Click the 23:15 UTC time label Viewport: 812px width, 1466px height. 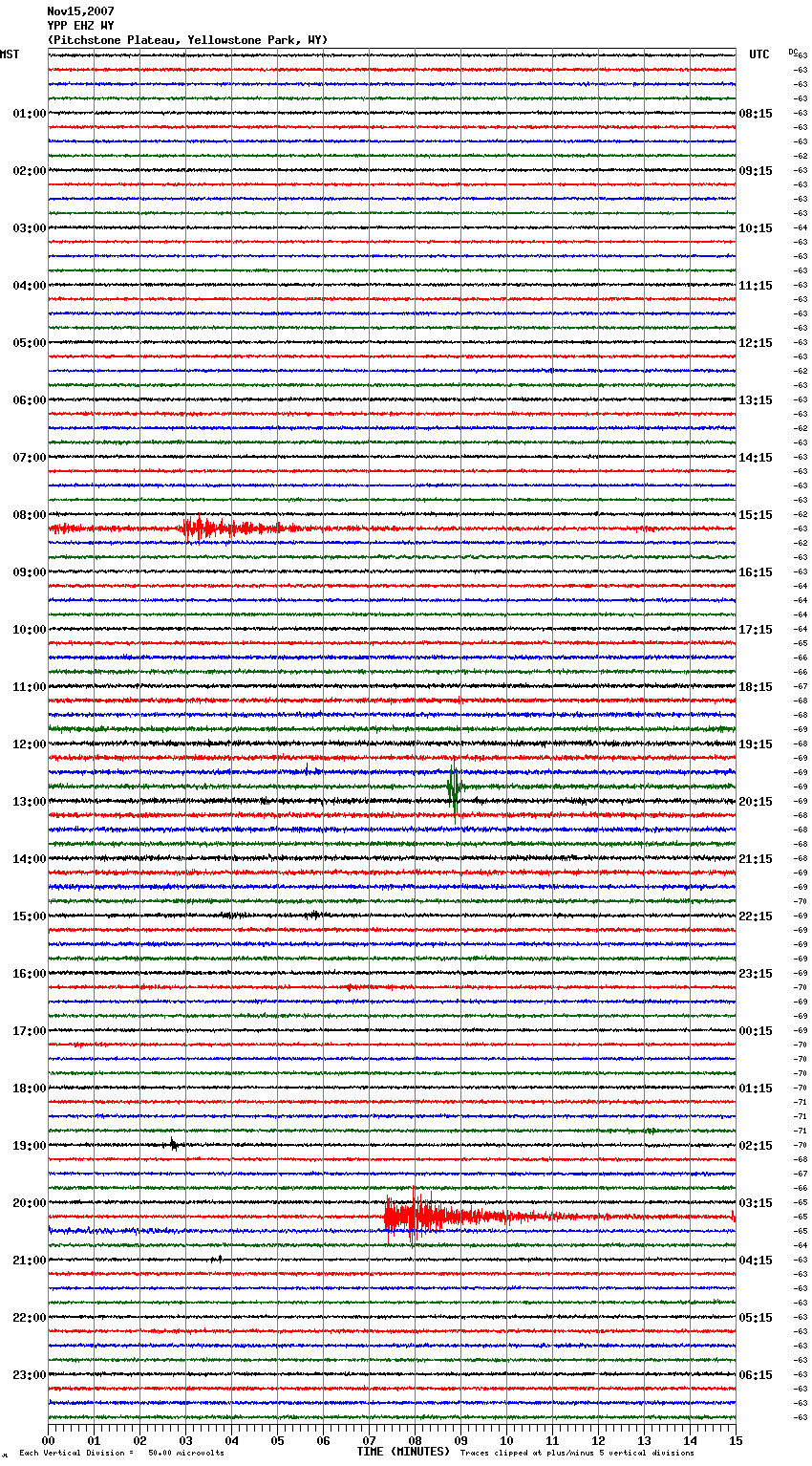tap(756, 974)
